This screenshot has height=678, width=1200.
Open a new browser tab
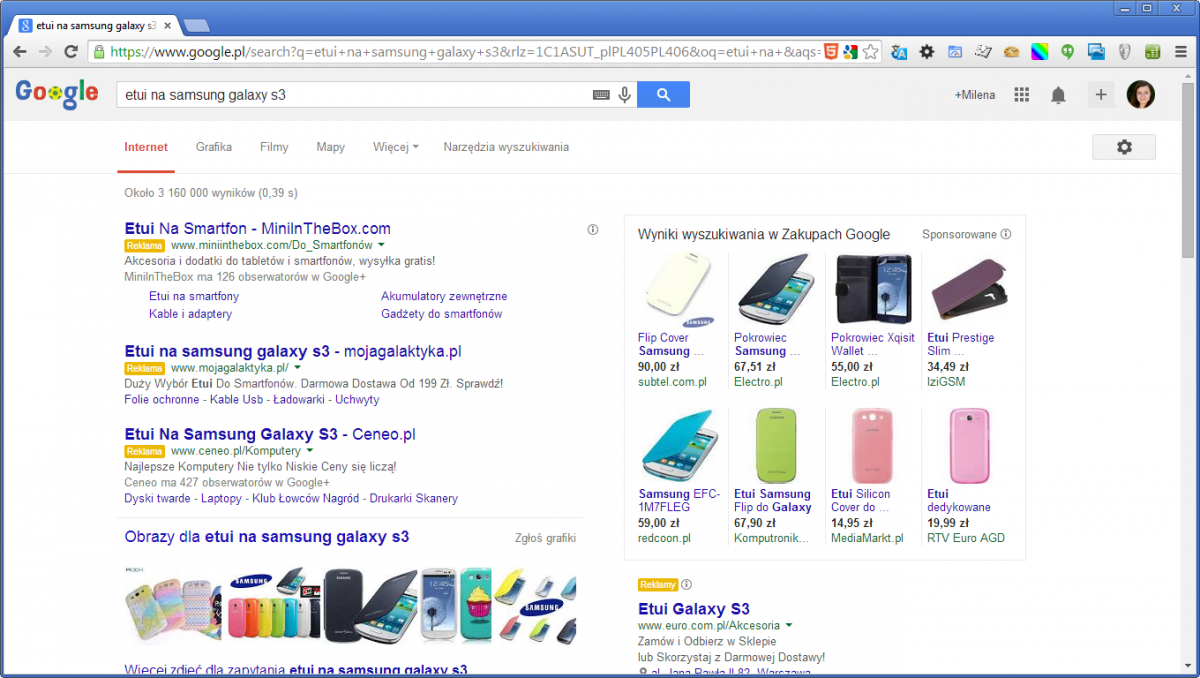pos(197,25)
